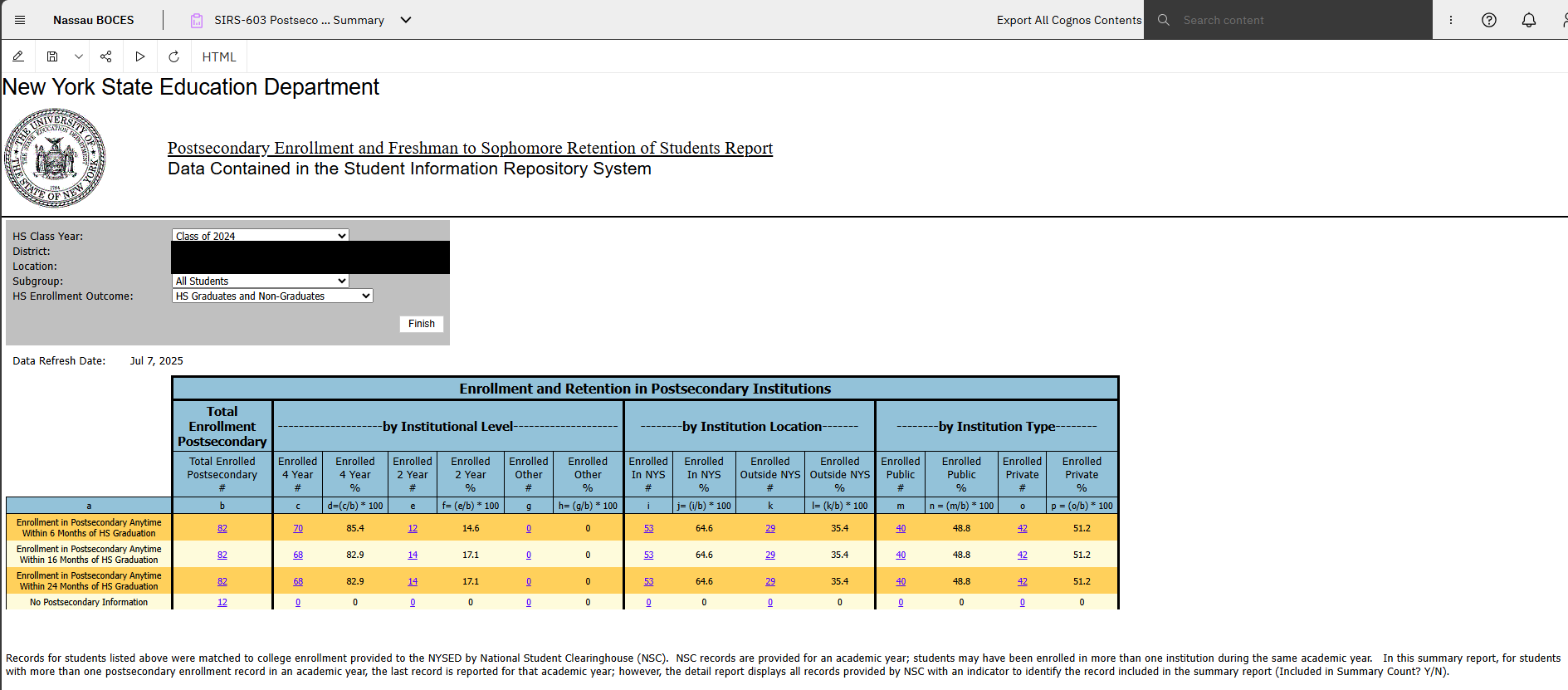Run the report with the play icon
This screenshot has width=1568, height=690.
(x=140, y=56)
